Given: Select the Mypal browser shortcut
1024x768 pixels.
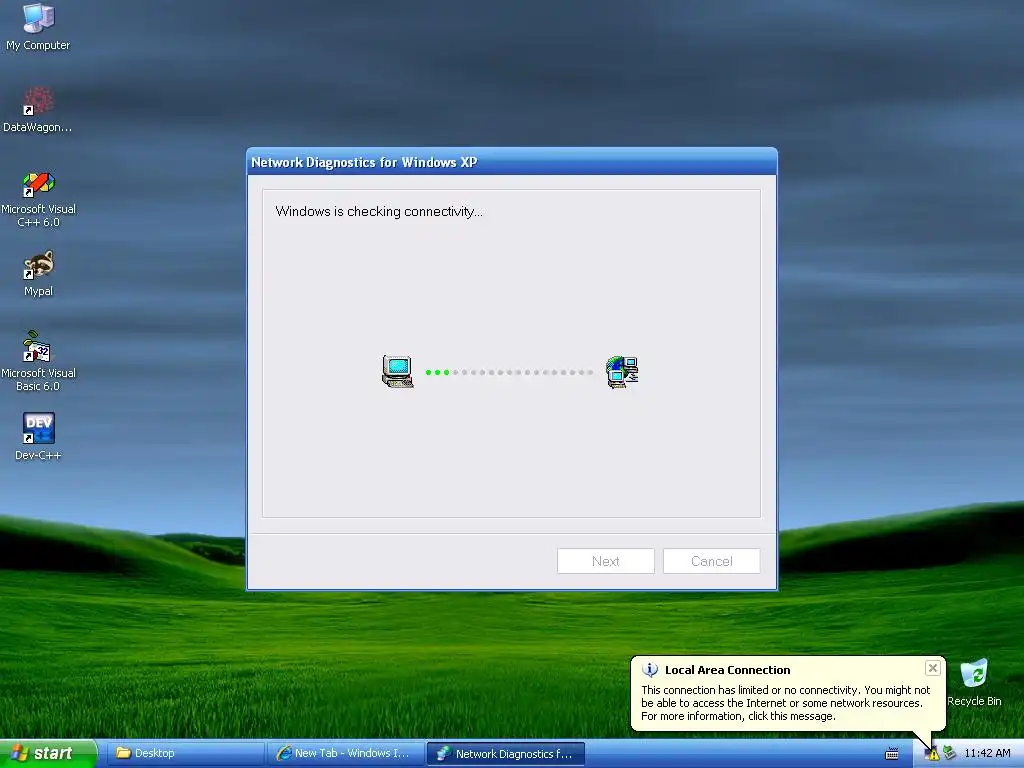Looking at the screenshot, I should coord(38,274).
